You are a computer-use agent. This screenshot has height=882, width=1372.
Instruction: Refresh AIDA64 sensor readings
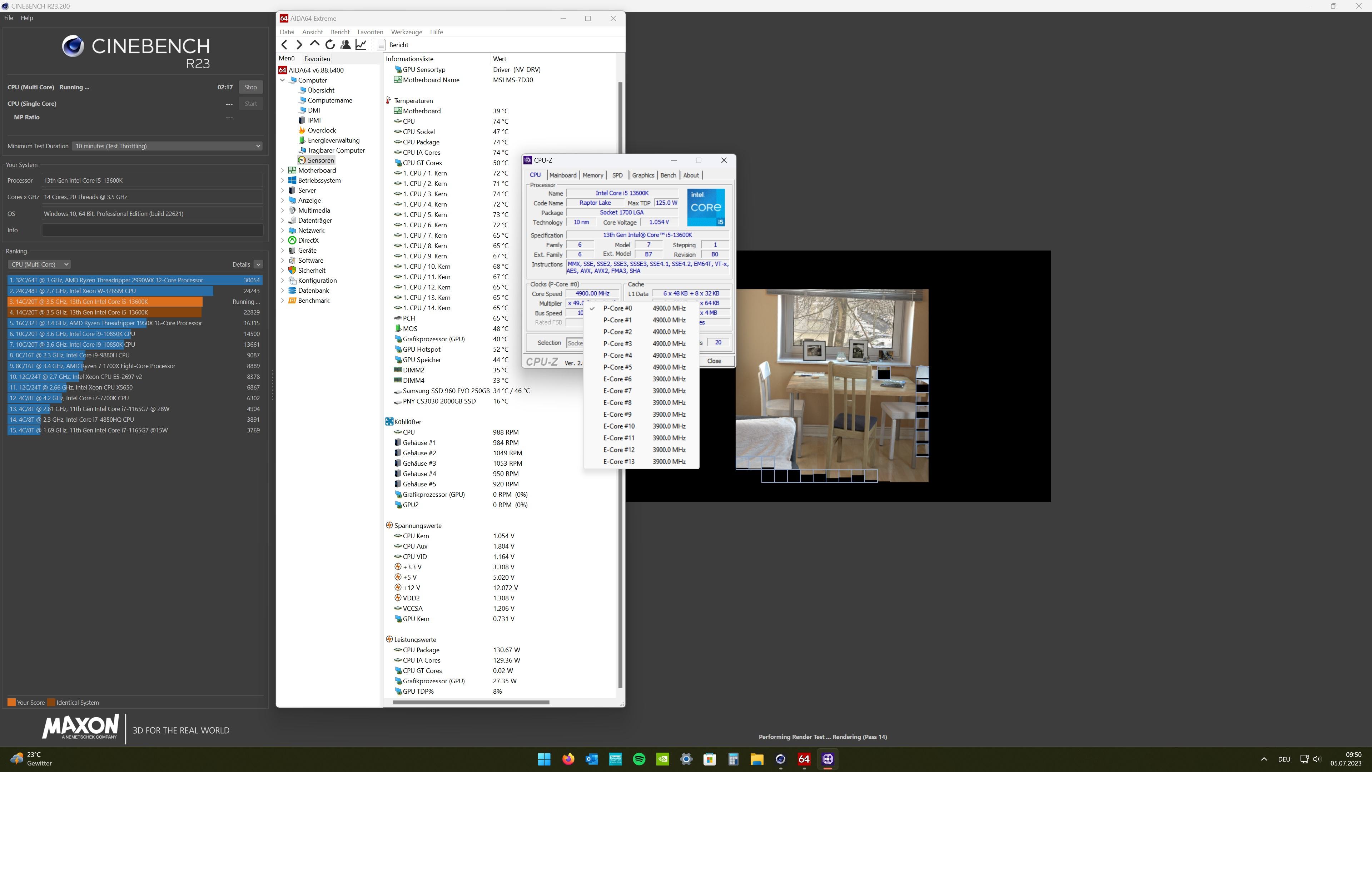330,45
